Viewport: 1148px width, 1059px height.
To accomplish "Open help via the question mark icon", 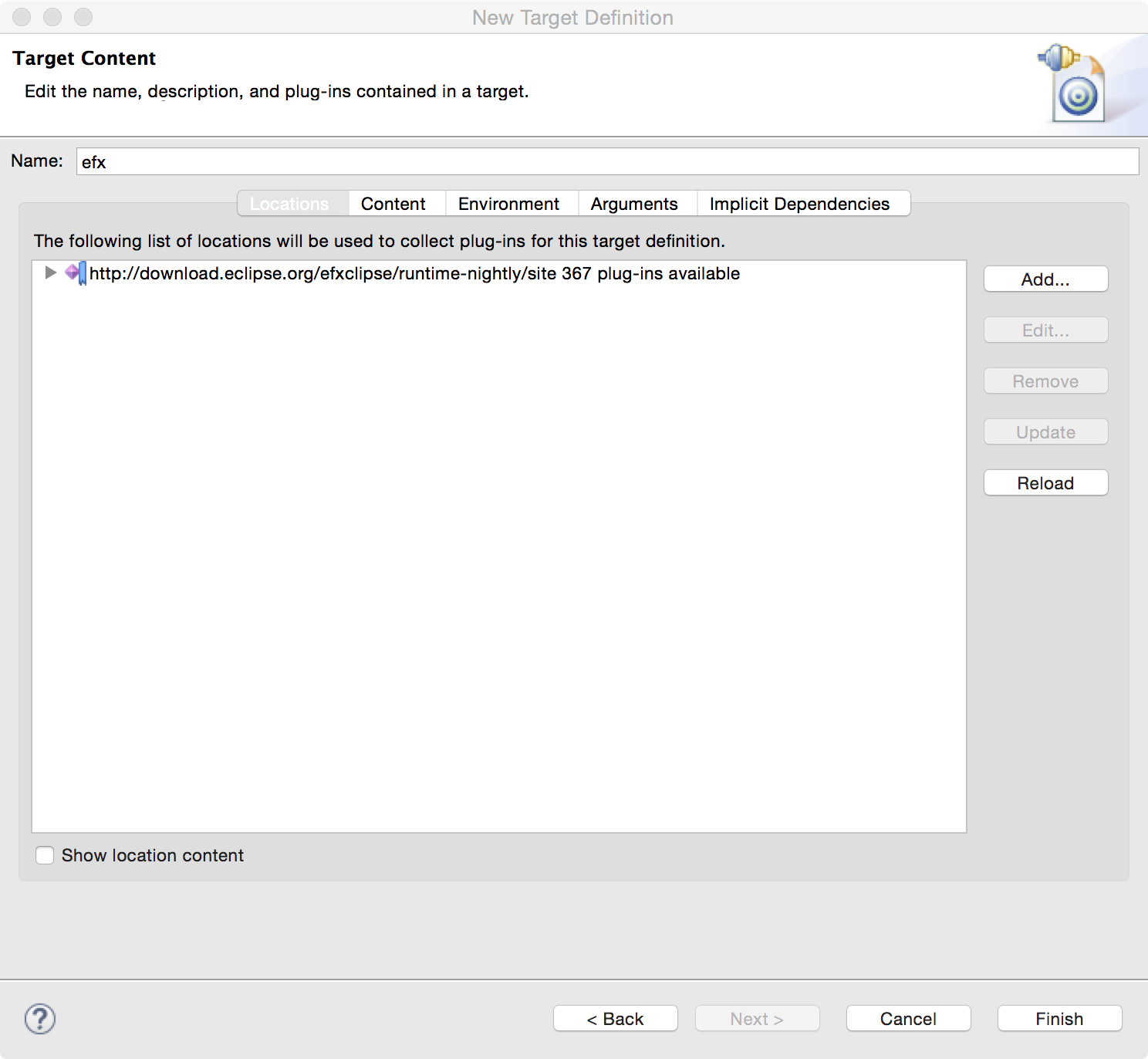I will (39, 1019).
